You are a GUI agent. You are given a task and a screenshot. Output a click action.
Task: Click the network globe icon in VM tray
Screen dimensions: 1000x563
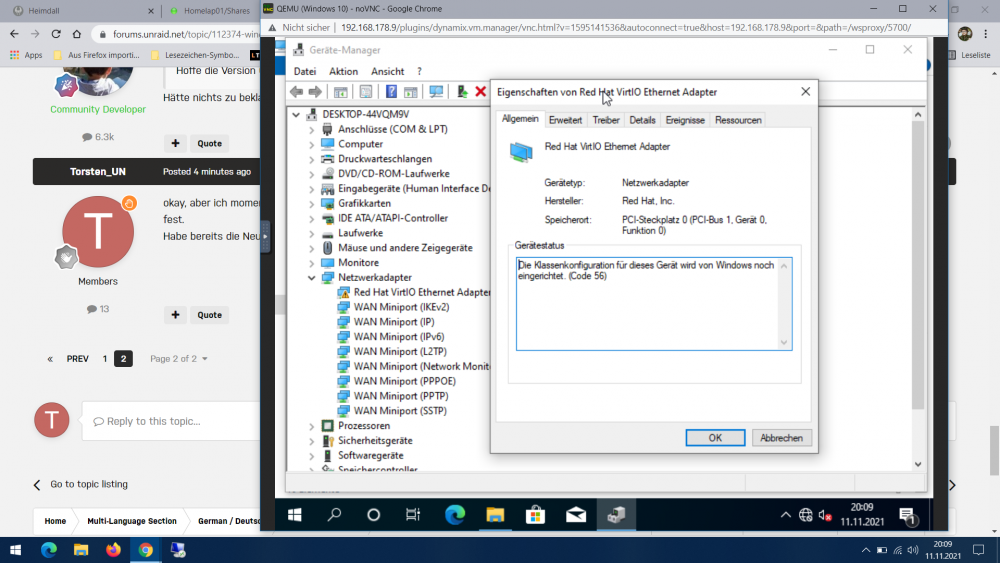coord(805,515)
